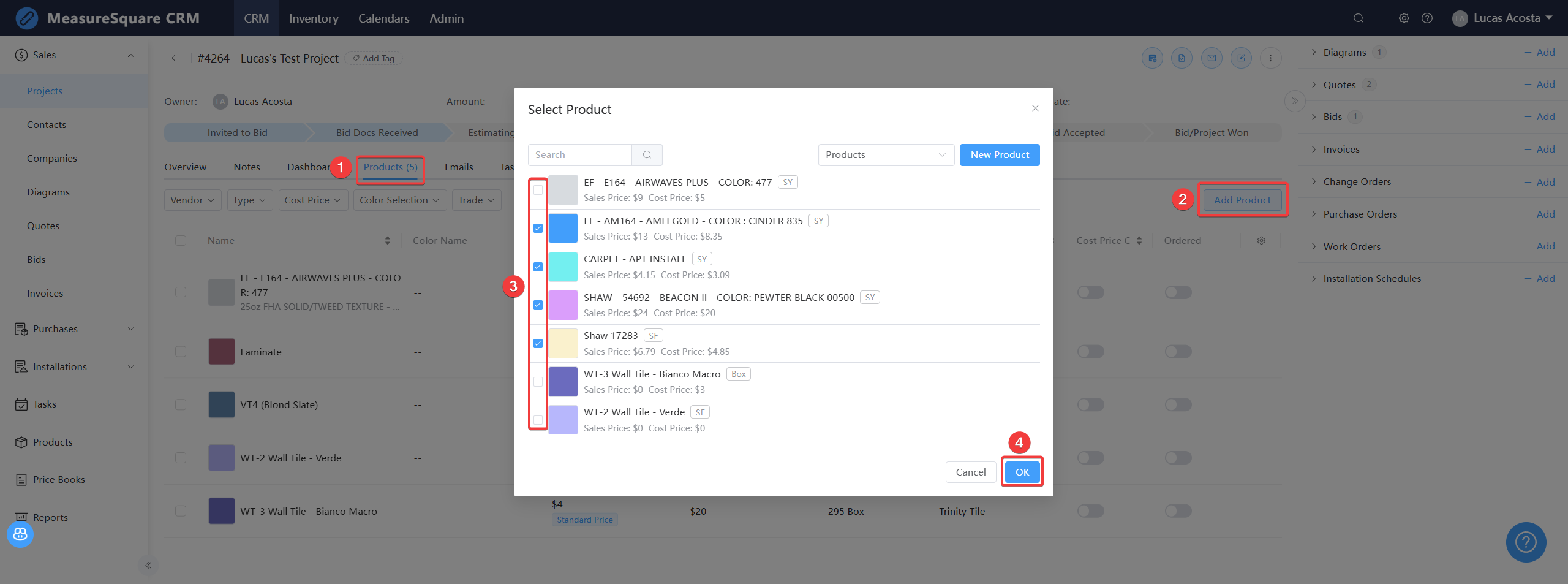Open settings gear in the top bar
The image size is (1568, 584).
coord(1404,18)
